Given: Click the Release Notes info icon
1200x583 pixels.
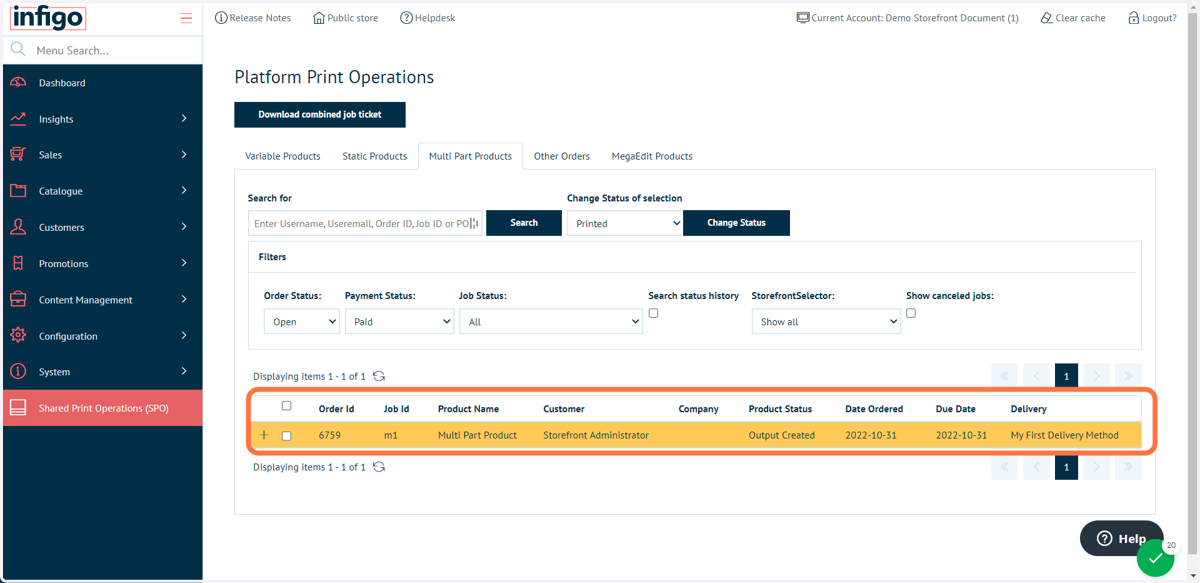Looking at the screenshot, I should coord(221,18).
